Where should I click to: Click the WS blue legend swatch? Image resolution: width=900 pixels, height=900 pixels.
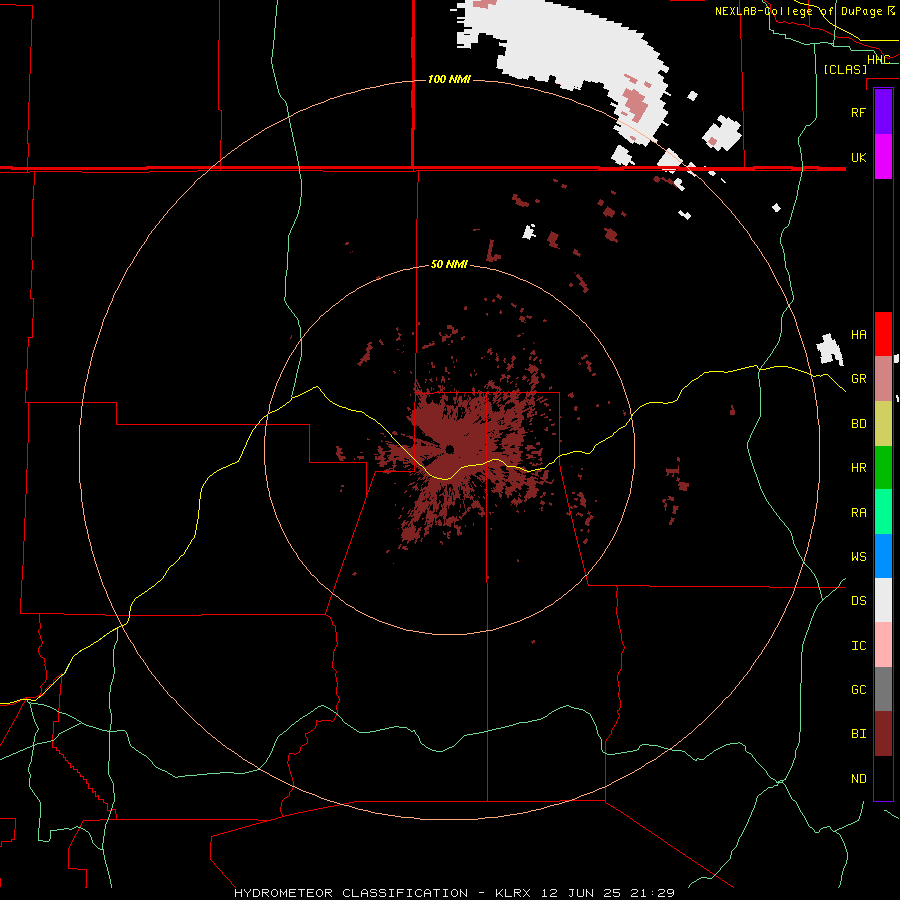883,556
